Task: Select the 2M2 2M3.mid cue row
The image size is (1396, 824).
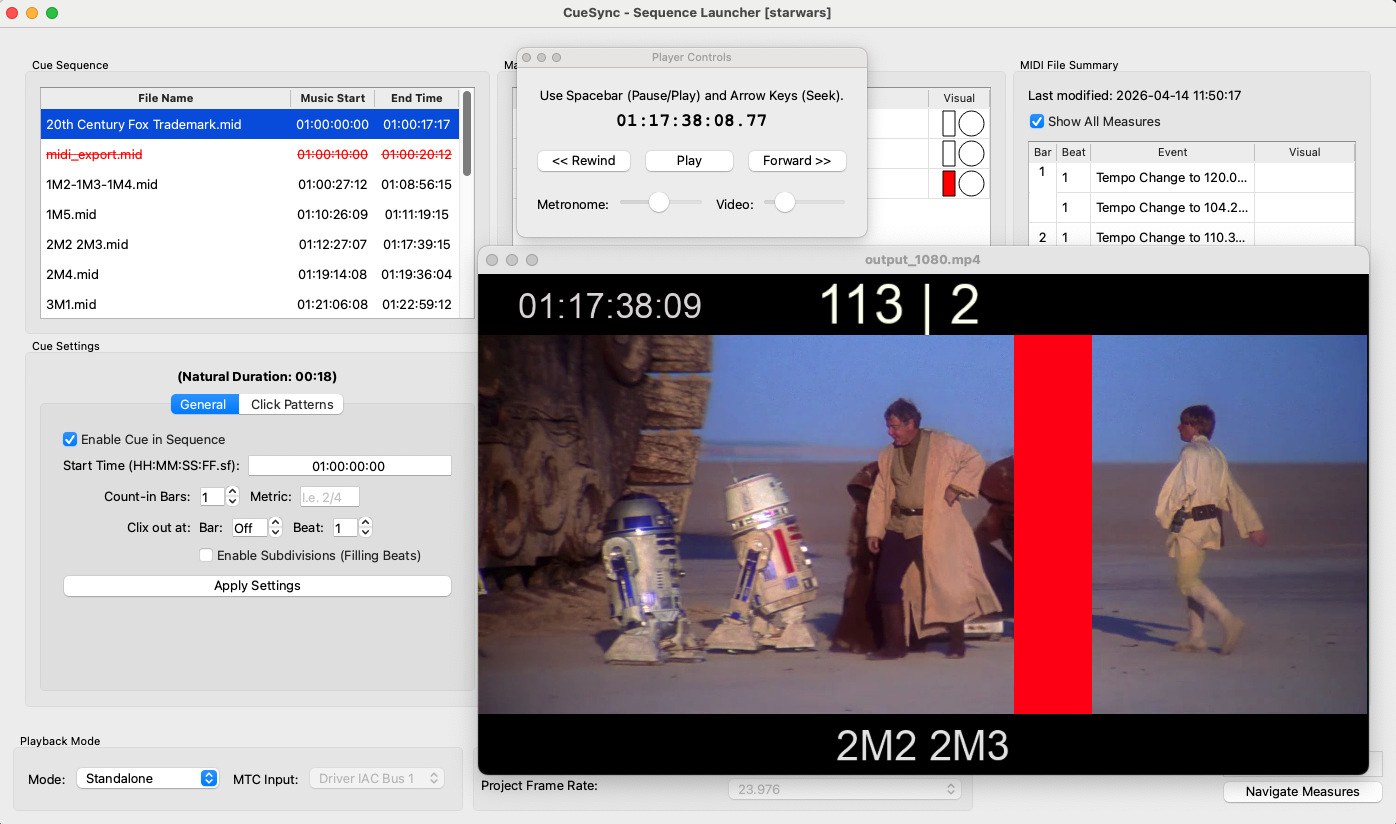Action: pos(250,244)
